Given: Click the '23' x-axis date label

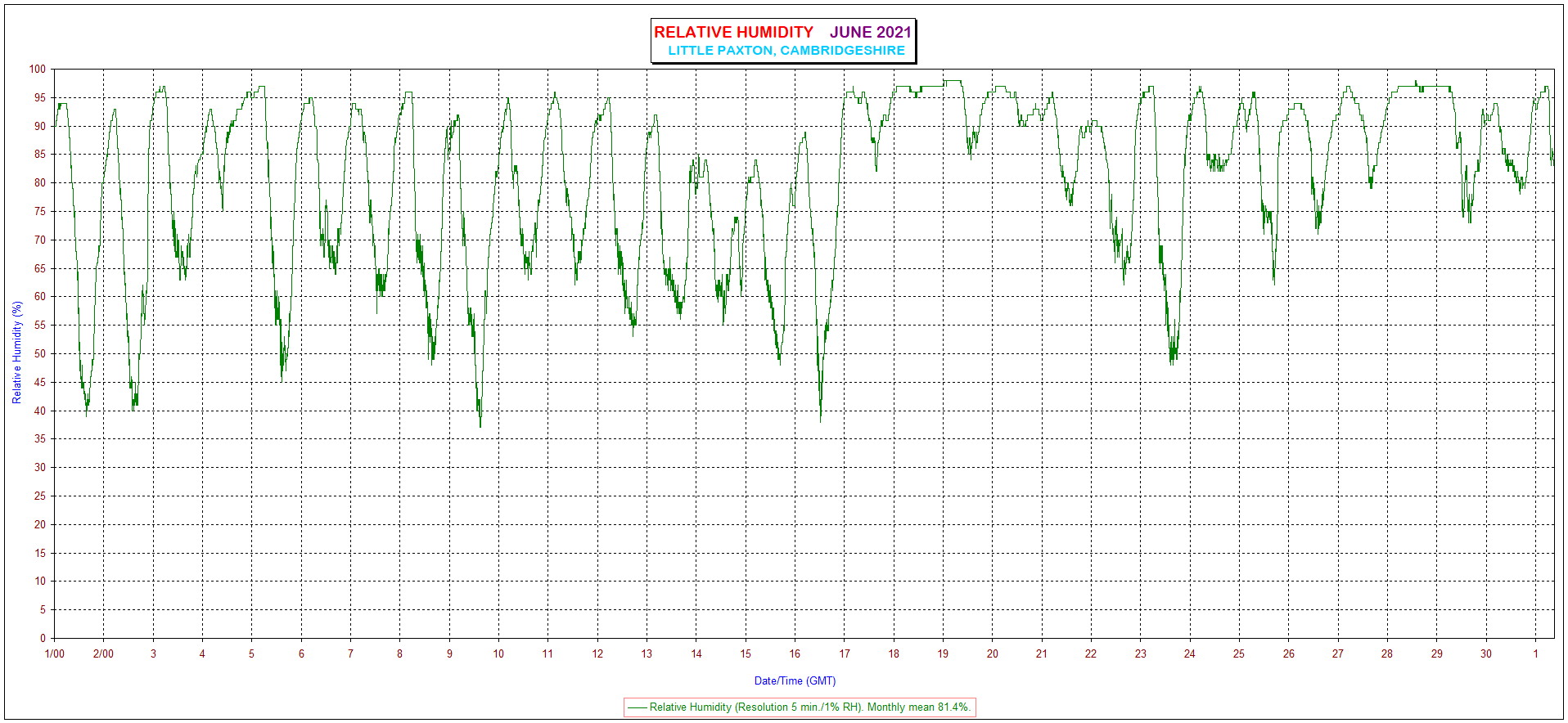Looking at the screenshot, I should [x=1140, y=653].
